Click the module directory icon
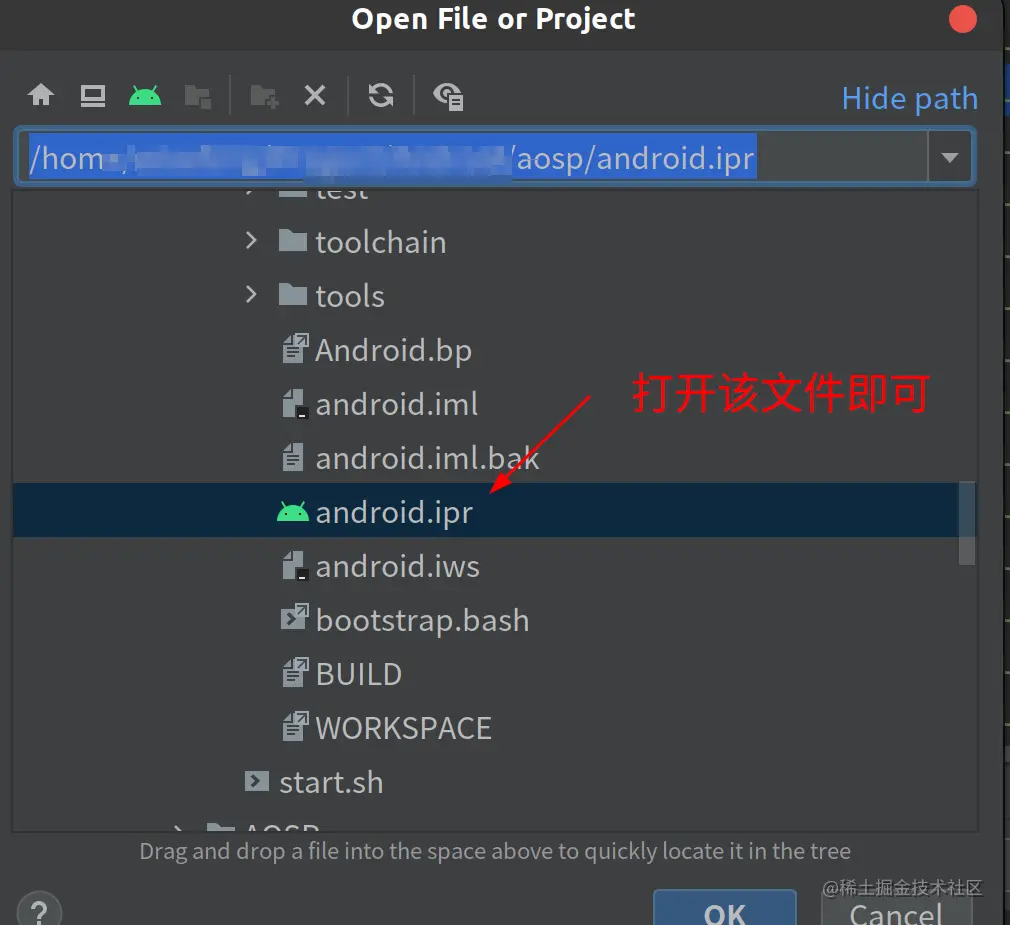The image size is (1010, 925). pos(197,97)
